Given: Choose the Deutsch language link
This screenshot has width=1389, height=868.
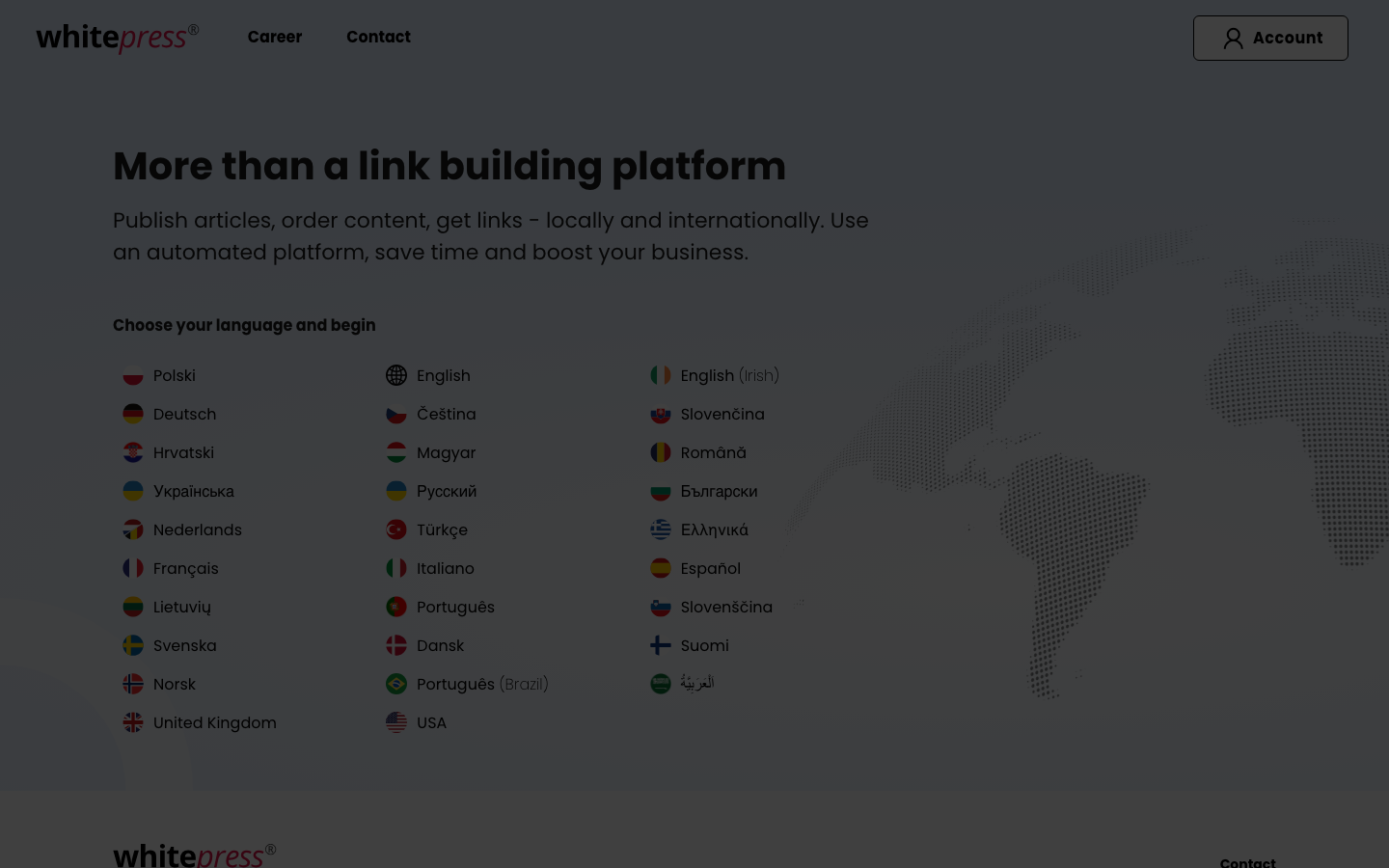Looking at the screenshot, I should [184, 414].
